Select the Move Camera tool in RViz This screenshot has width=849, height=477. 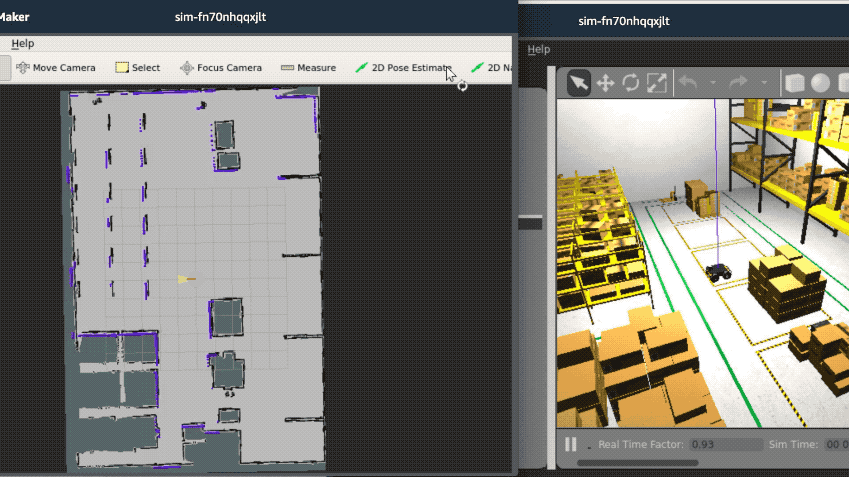[56, 68]
